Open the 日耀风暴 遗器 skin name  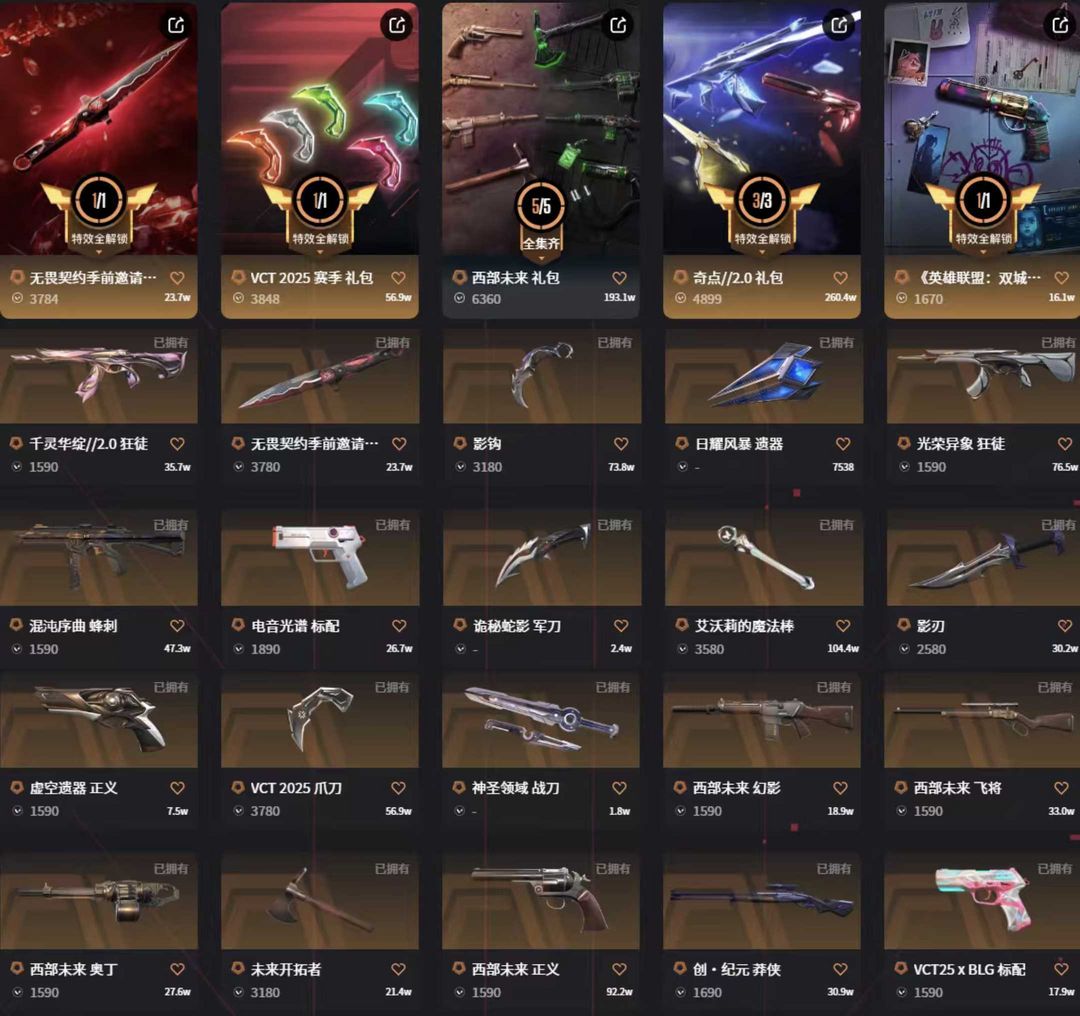(x=739, y=444)
